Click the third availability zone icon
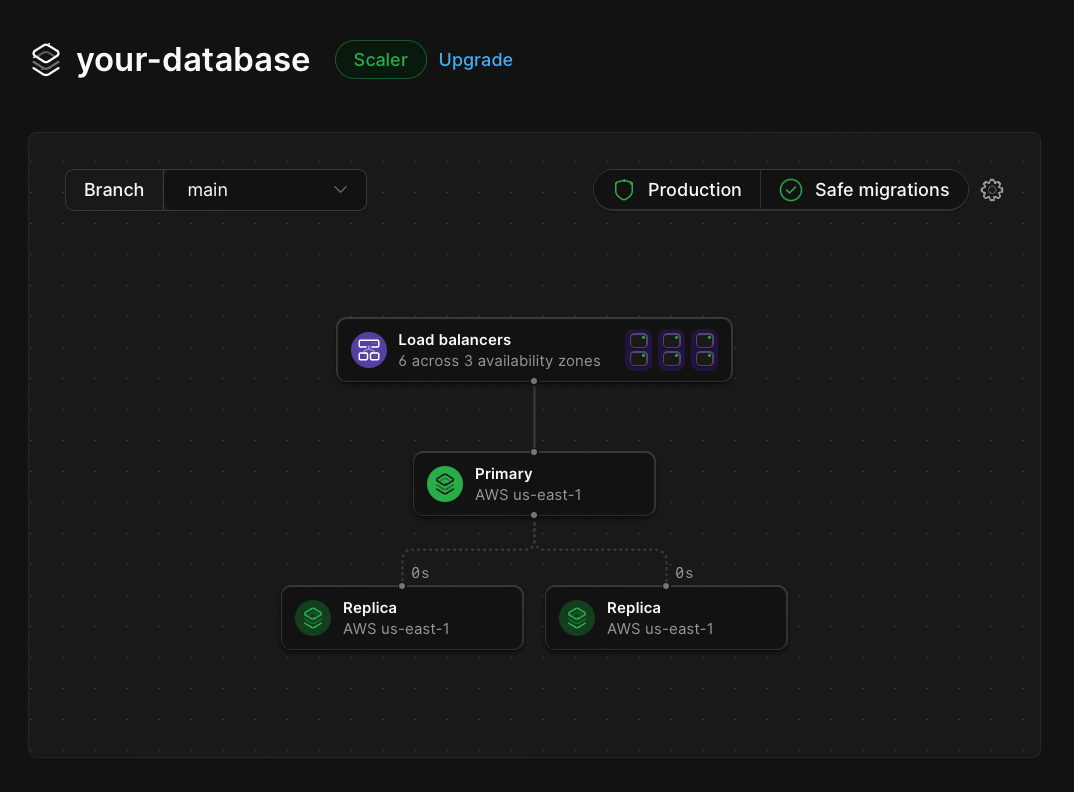1074x792 pixels. point(704,350)
